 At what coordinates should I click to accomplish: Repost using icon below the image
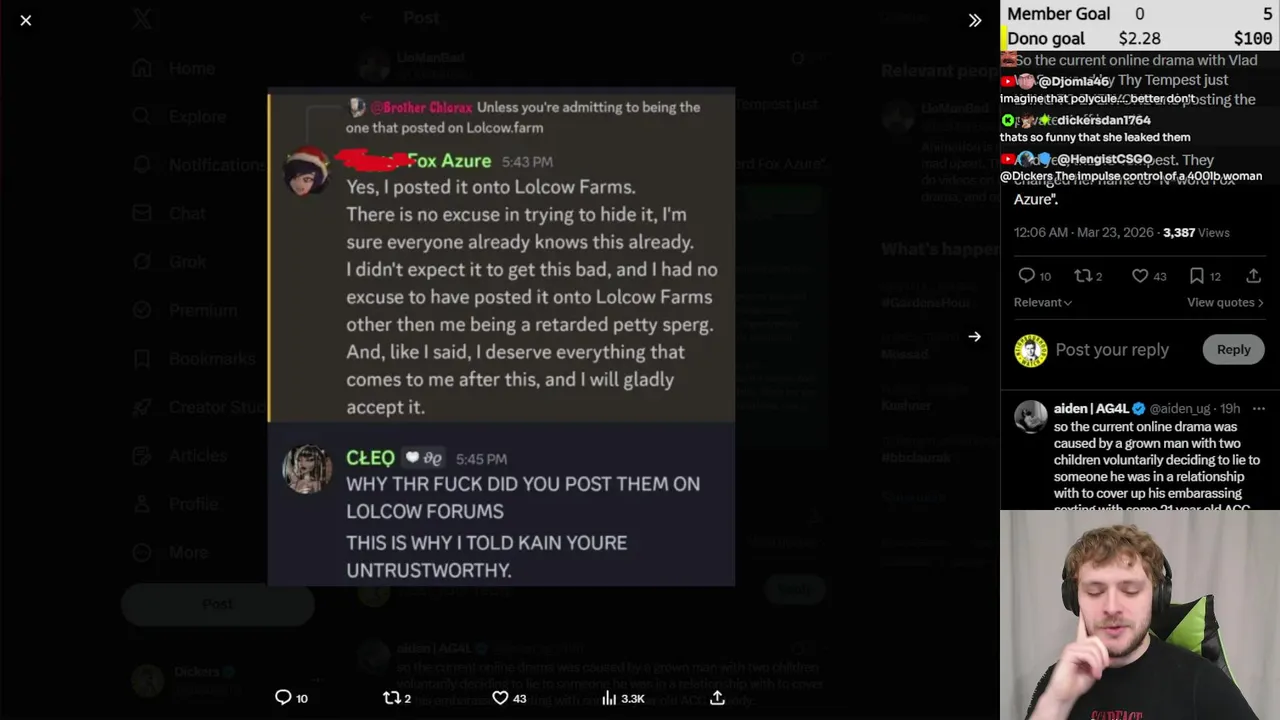tap(392, 698)
